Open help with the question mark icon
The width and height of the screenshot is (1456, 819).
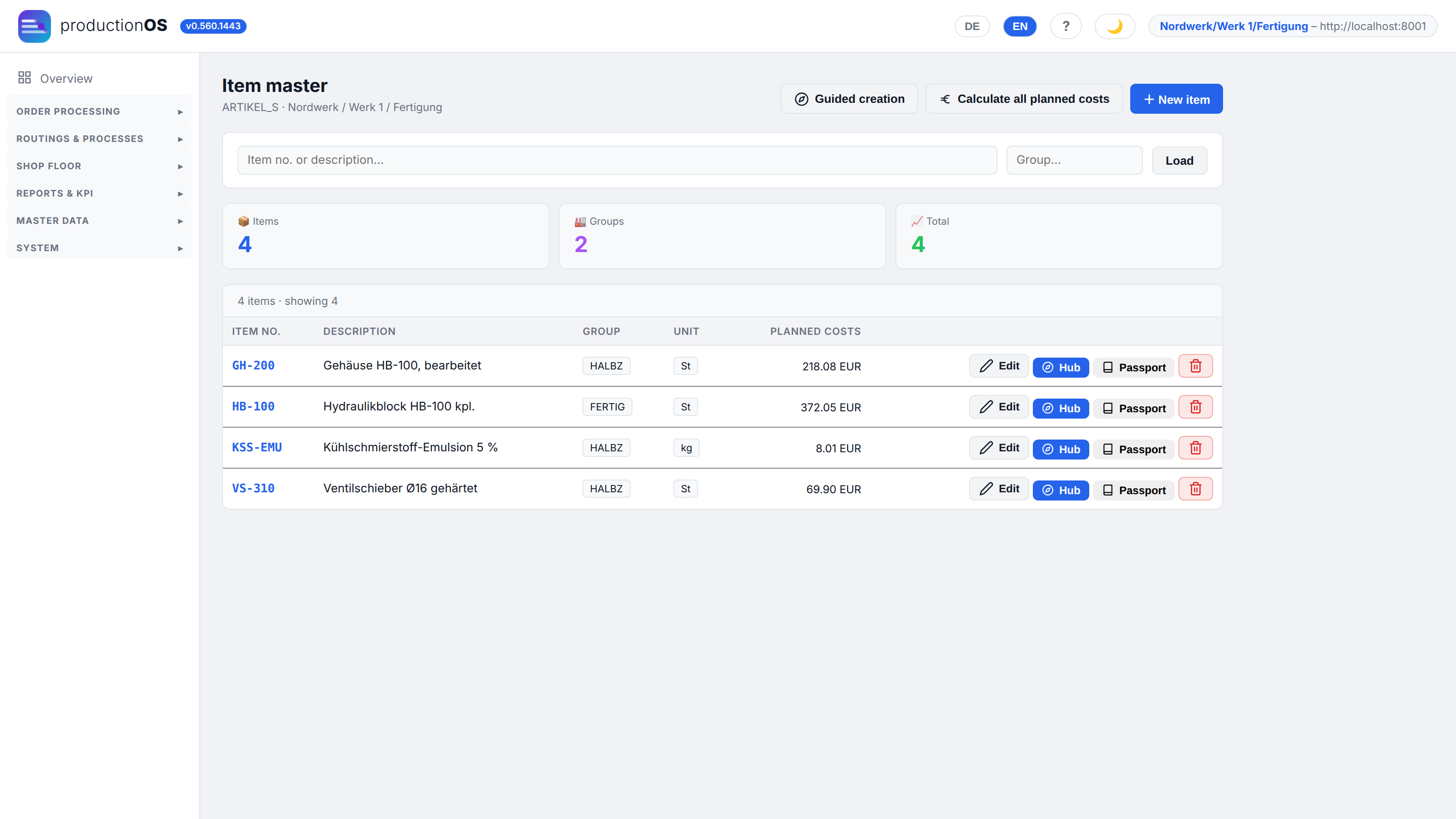(1066, 26)
